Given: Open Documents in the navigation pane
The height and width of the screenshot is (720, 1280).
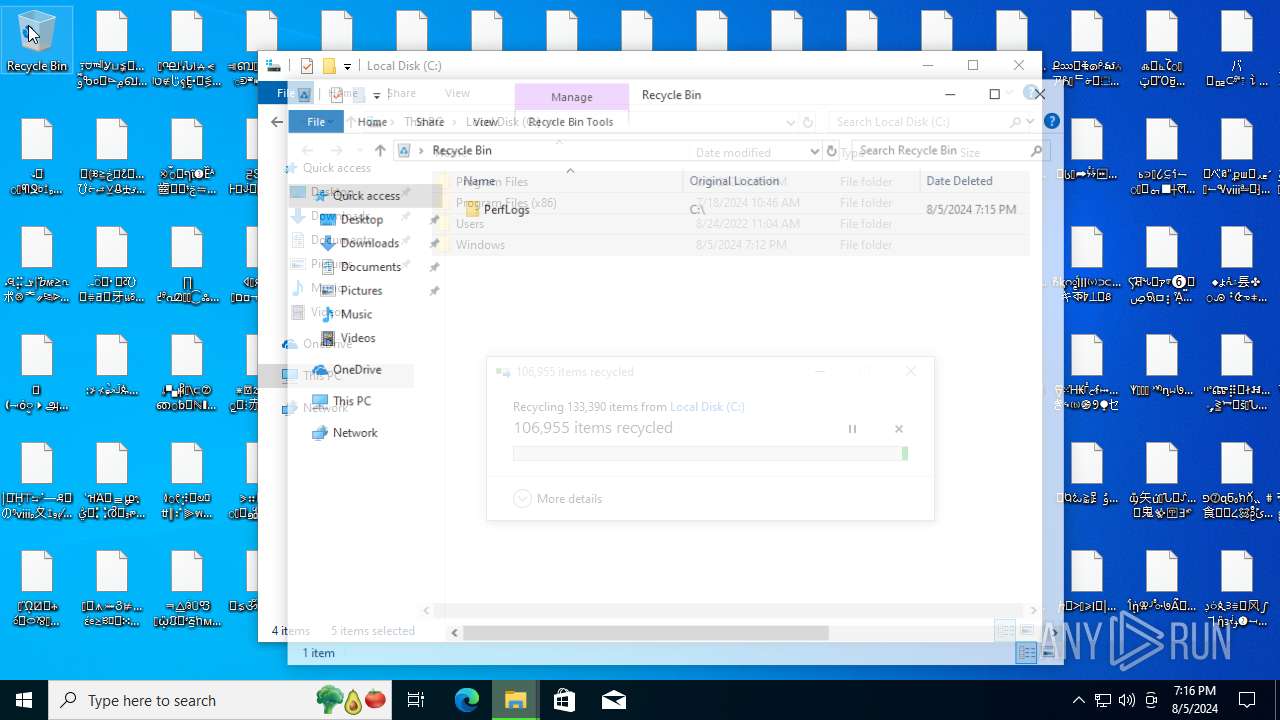Looking at the screenshot, I should [370, 267].
